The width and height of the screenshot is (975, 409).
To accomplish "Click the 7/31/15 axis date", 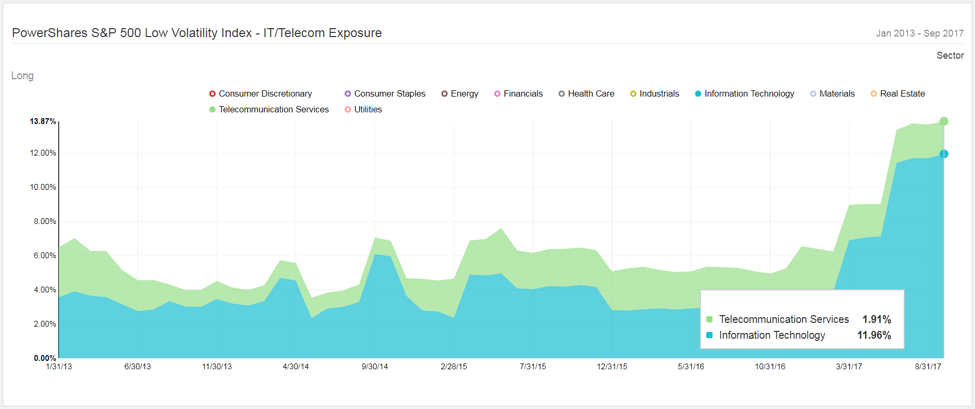I will (x=533, y=367).
